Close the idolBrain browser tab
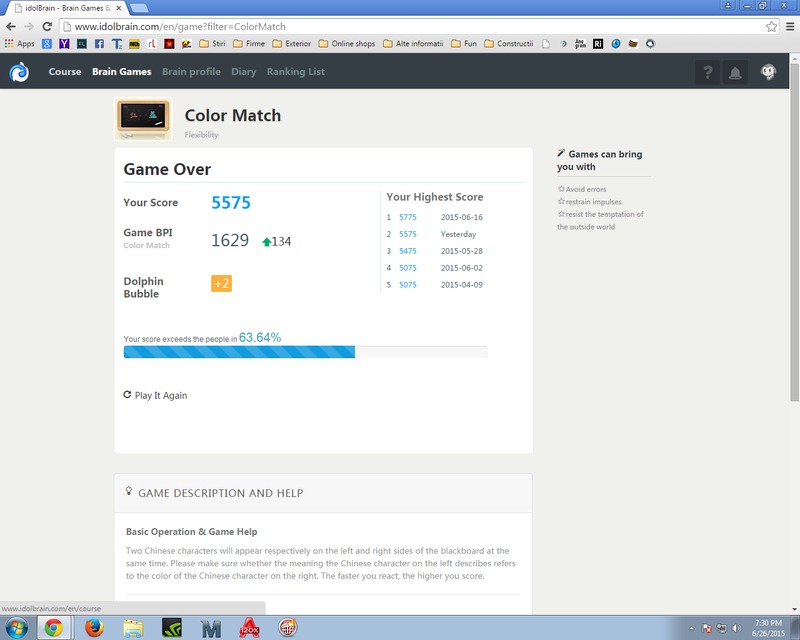The height and width of the screenshot is (640, 800). pos(118,8)
